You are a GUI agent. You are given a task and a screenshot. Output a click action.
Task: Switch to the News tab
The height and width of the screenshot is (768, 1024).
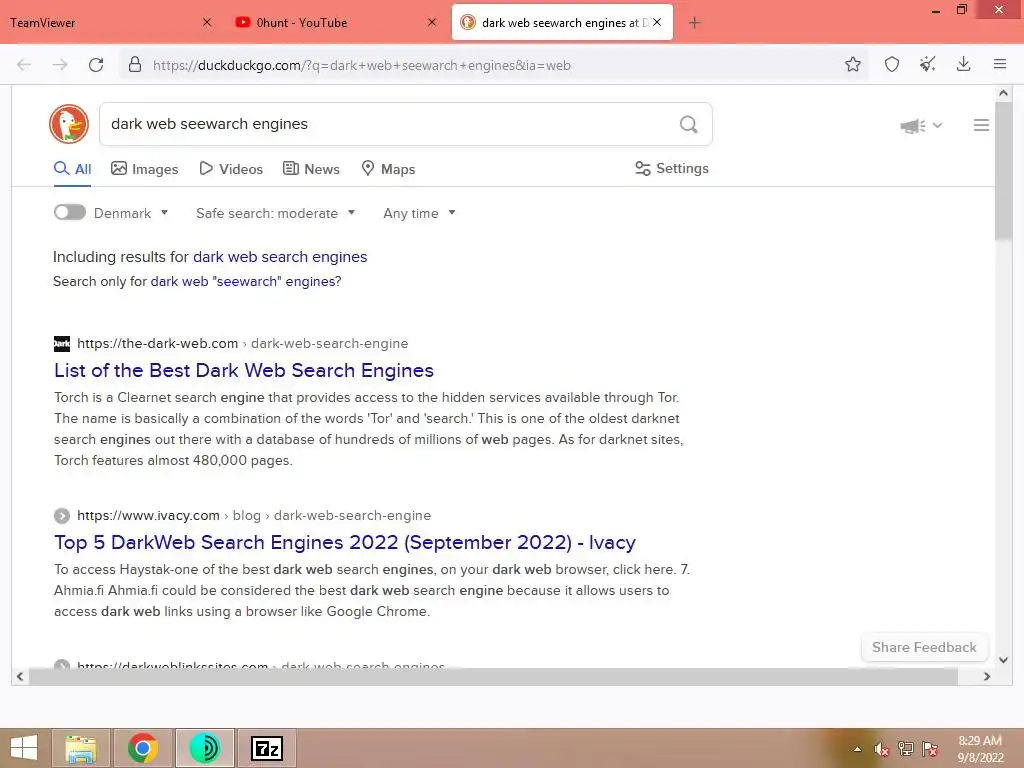pyautogui.click(x=311, y=169)
